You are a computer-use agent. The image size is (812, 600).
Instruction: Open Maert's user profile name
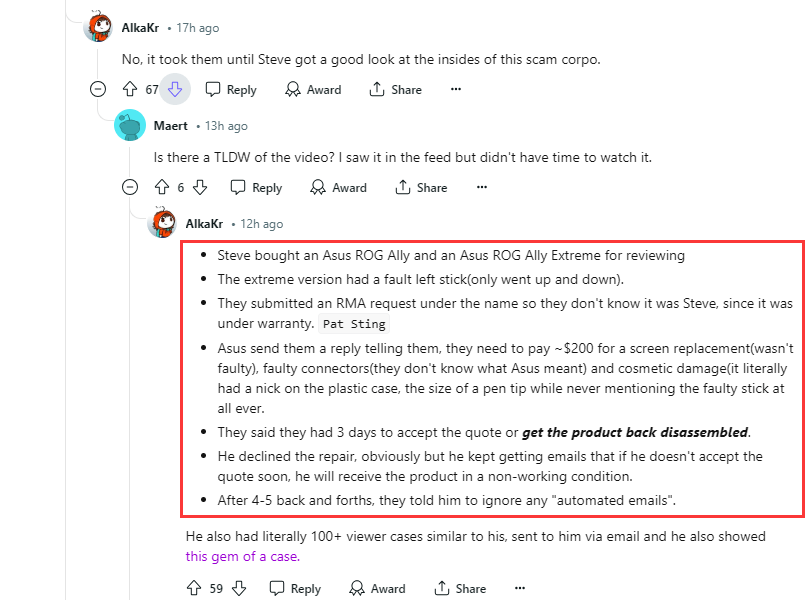[x=170, y=126]
